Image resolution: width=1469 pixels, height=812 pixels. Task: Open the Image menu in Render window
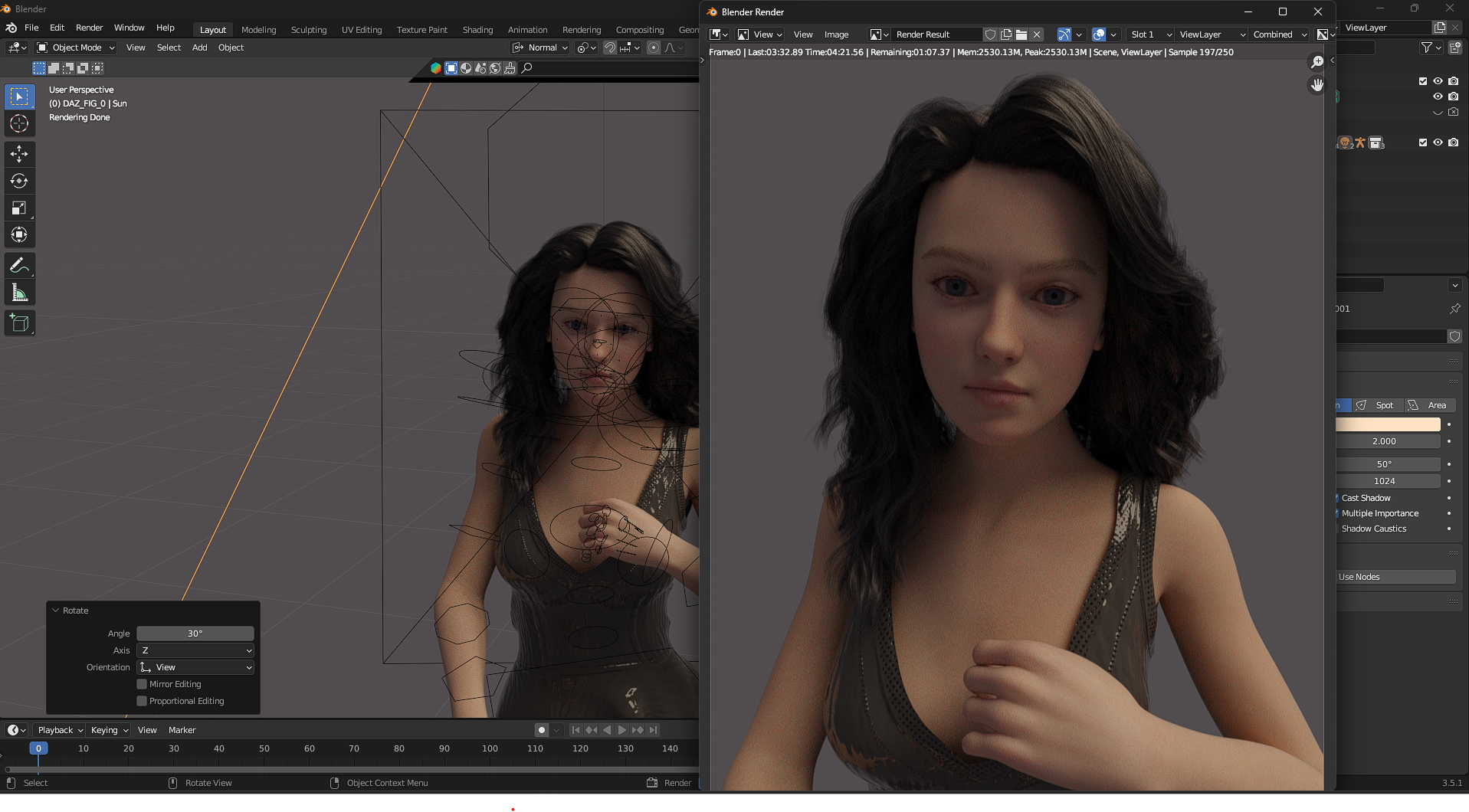(836, 34)
